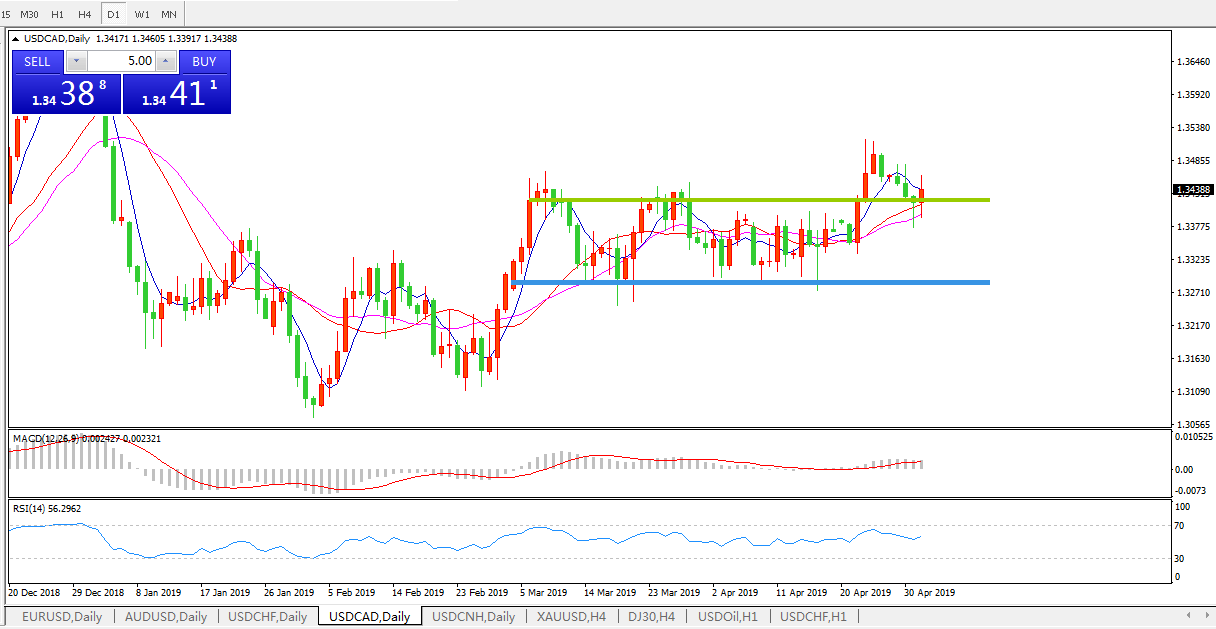Image resolution: width=1216 pixels, height=629 pixels.
Task: Go to the USDOil,H1 chart tab
Action: 728,616
